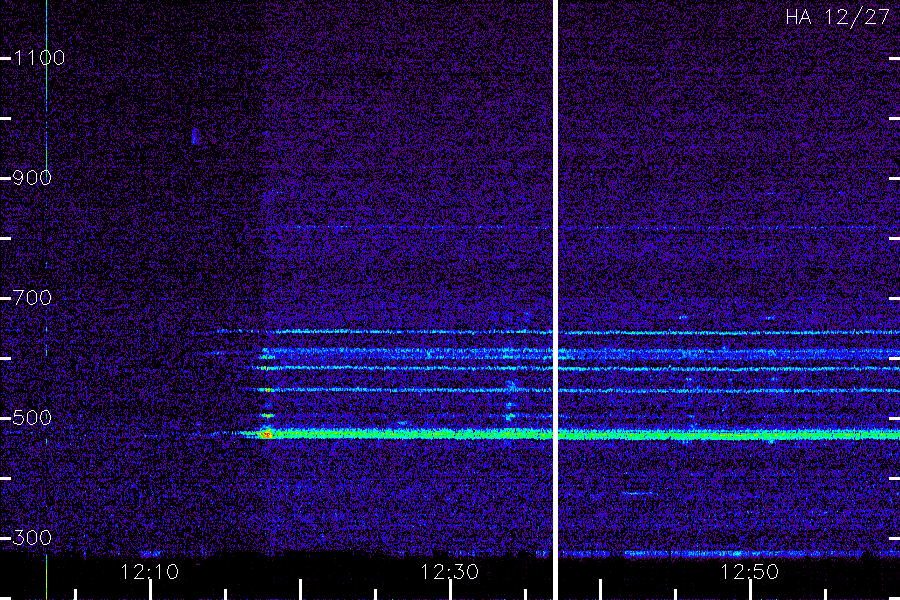Image resolution: width=900 pixels, height=600 pixels.
Task: Click the 12:10 time axis label
Action: (x=150, y=572)
